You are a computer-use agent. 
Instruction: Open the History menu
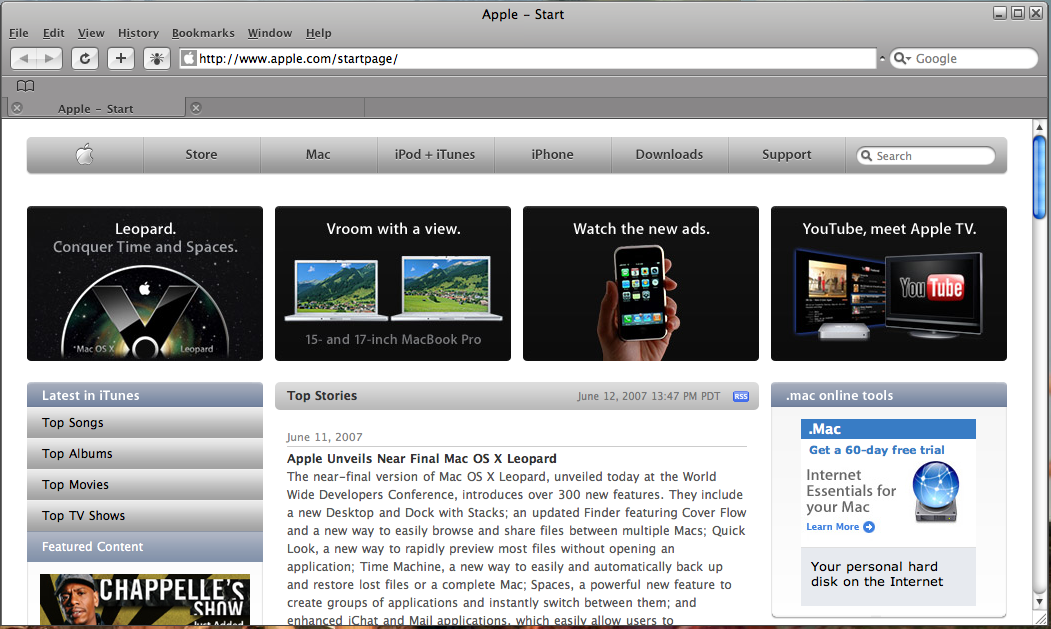point(138,33)
